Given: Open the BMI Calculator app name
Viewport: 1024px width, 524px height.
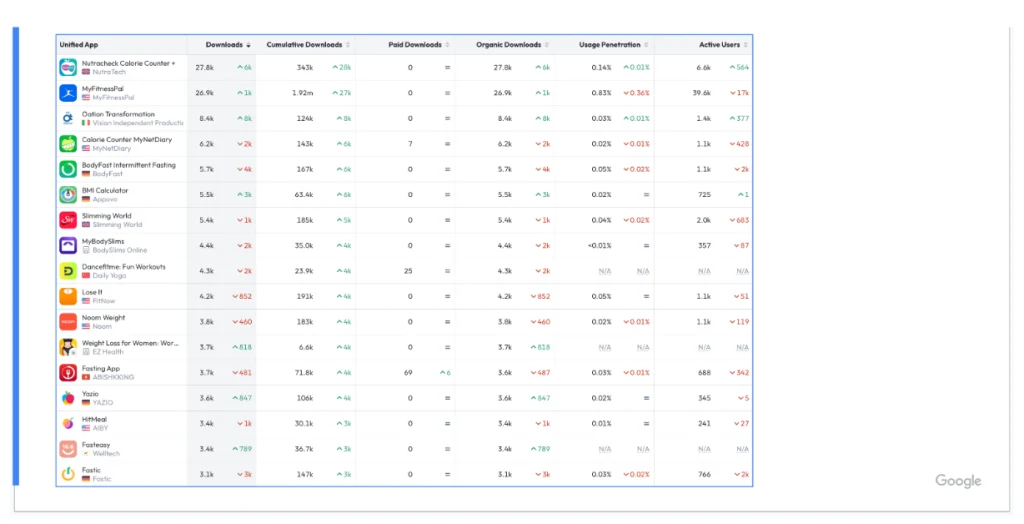Looking at the screenshot, I should click(105, 190).
